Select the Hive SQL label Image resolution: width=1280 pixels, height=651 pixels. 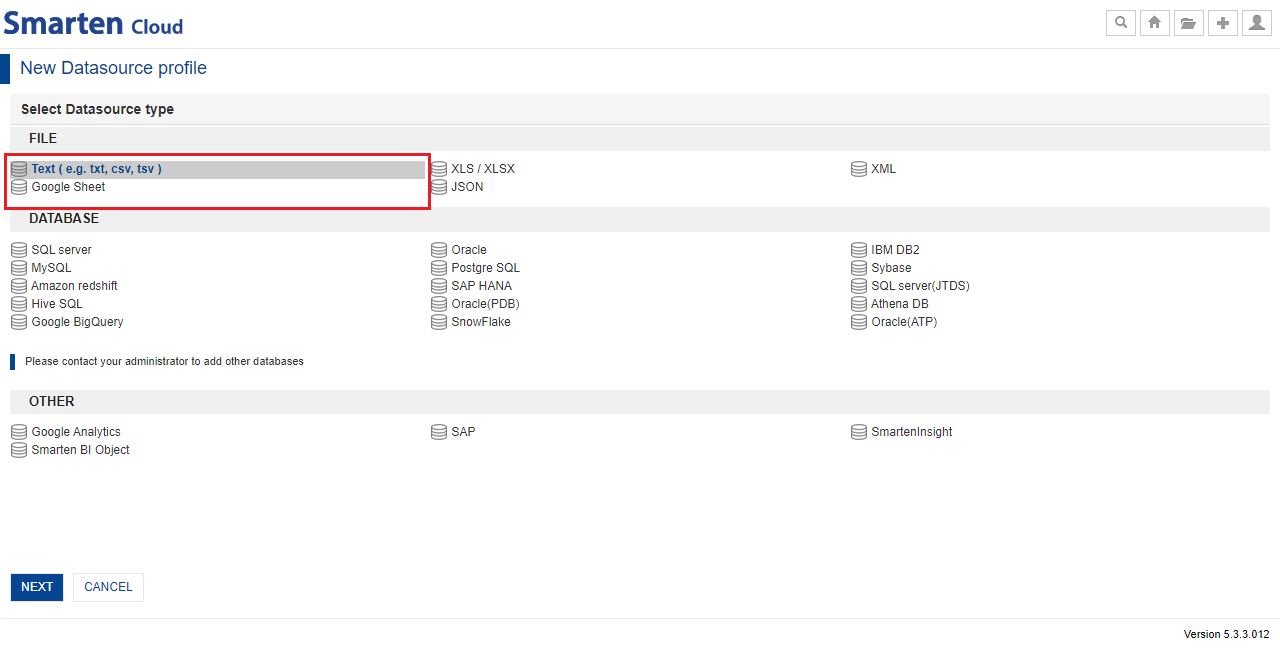(57, 304)
